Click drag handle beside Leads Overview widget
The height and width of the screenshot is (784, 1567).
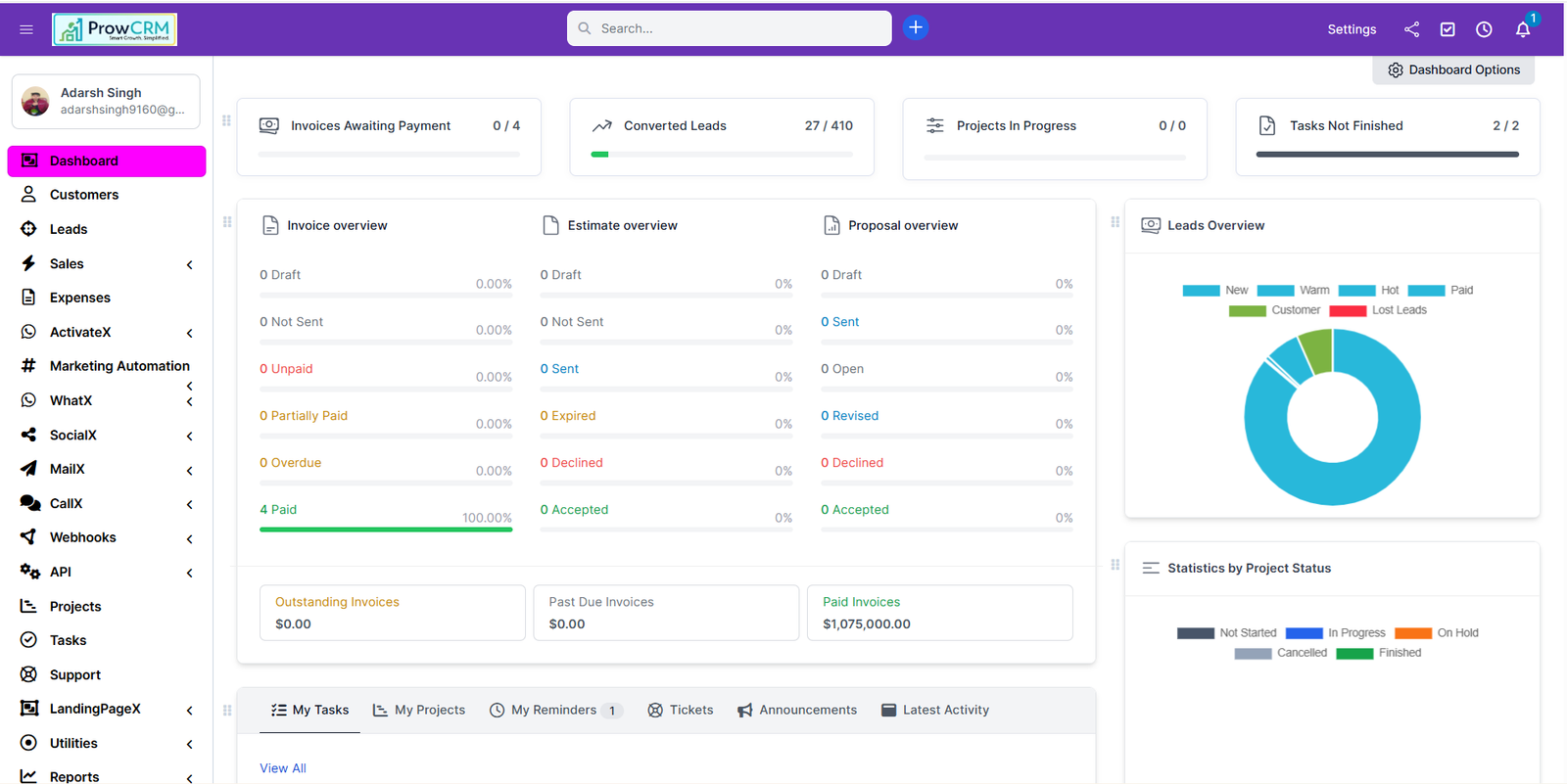[1115, 222]
